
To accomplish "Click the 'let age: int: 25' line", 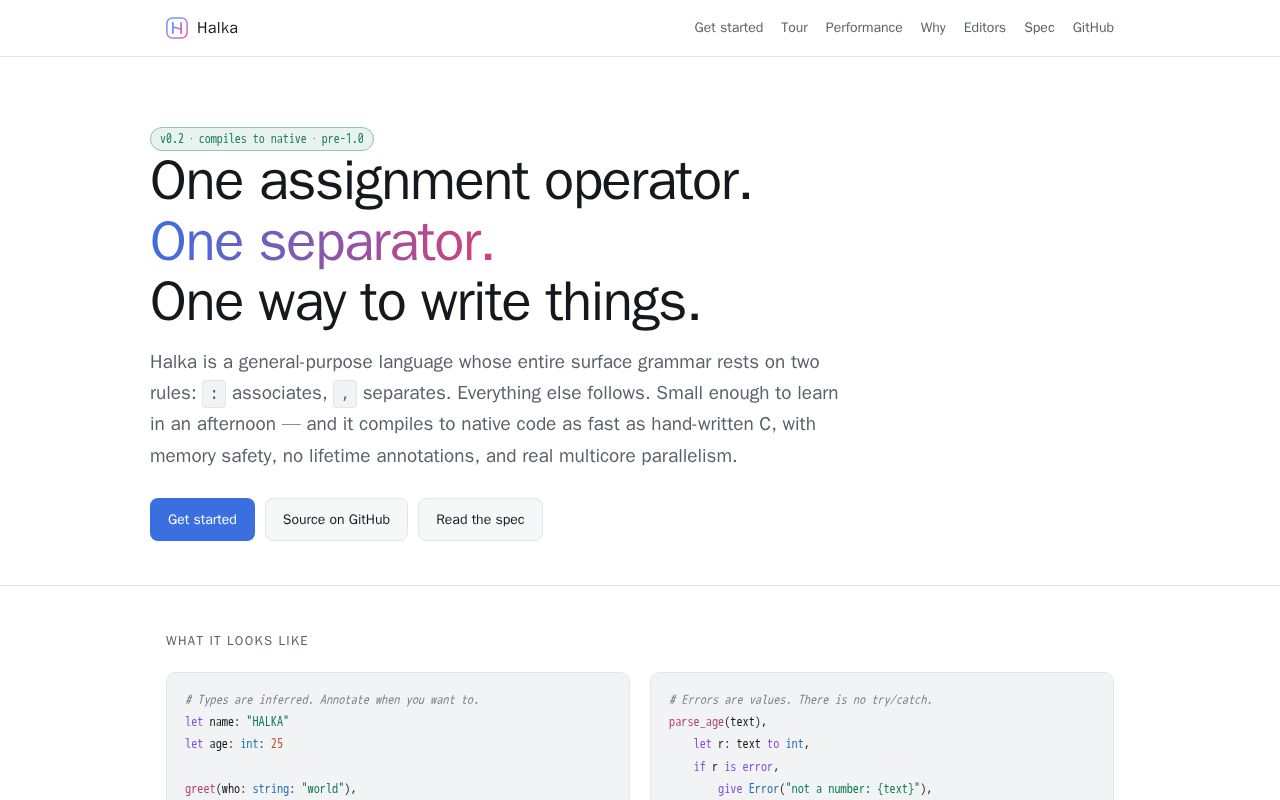I will pos(234,744).
